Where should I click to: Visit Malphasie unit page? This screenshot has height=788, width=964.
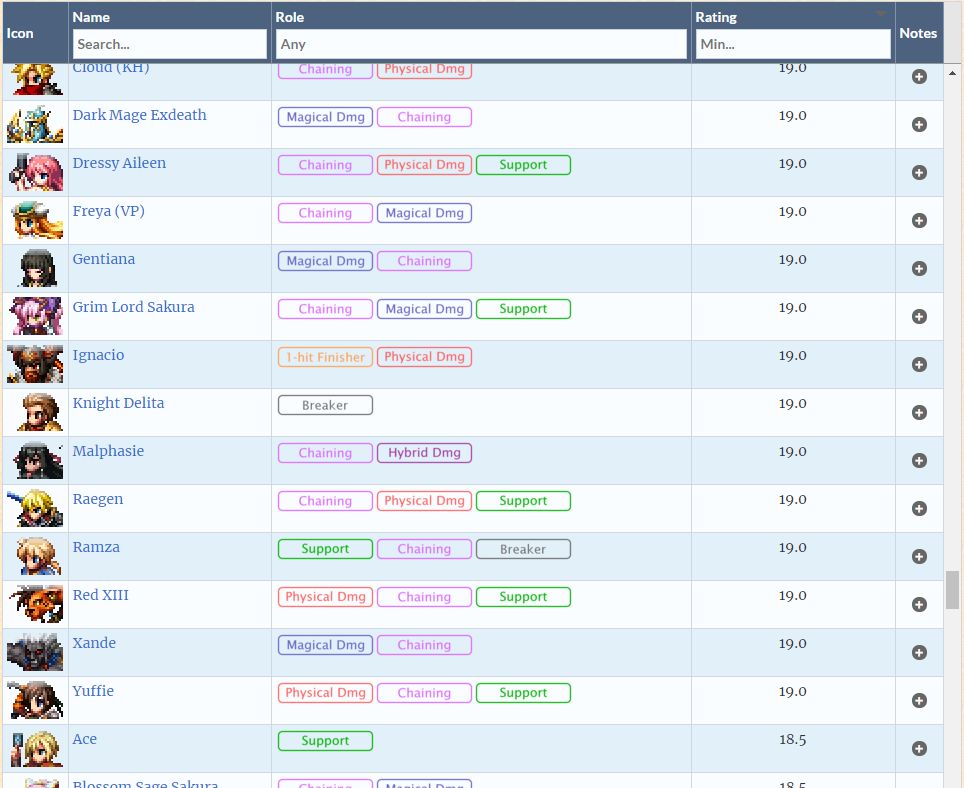coord(108,451)
